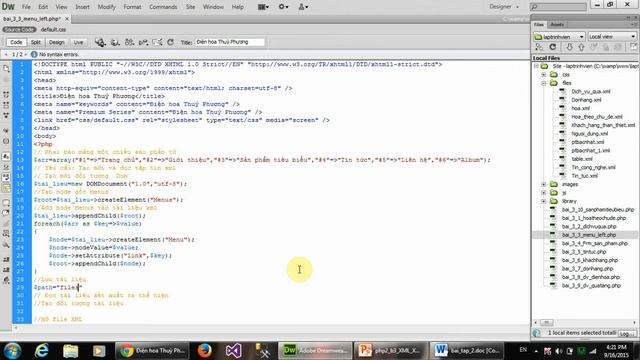Edit the document Title field
The width and height of the screenshot is (640, 360).
(x=229, y=42)
